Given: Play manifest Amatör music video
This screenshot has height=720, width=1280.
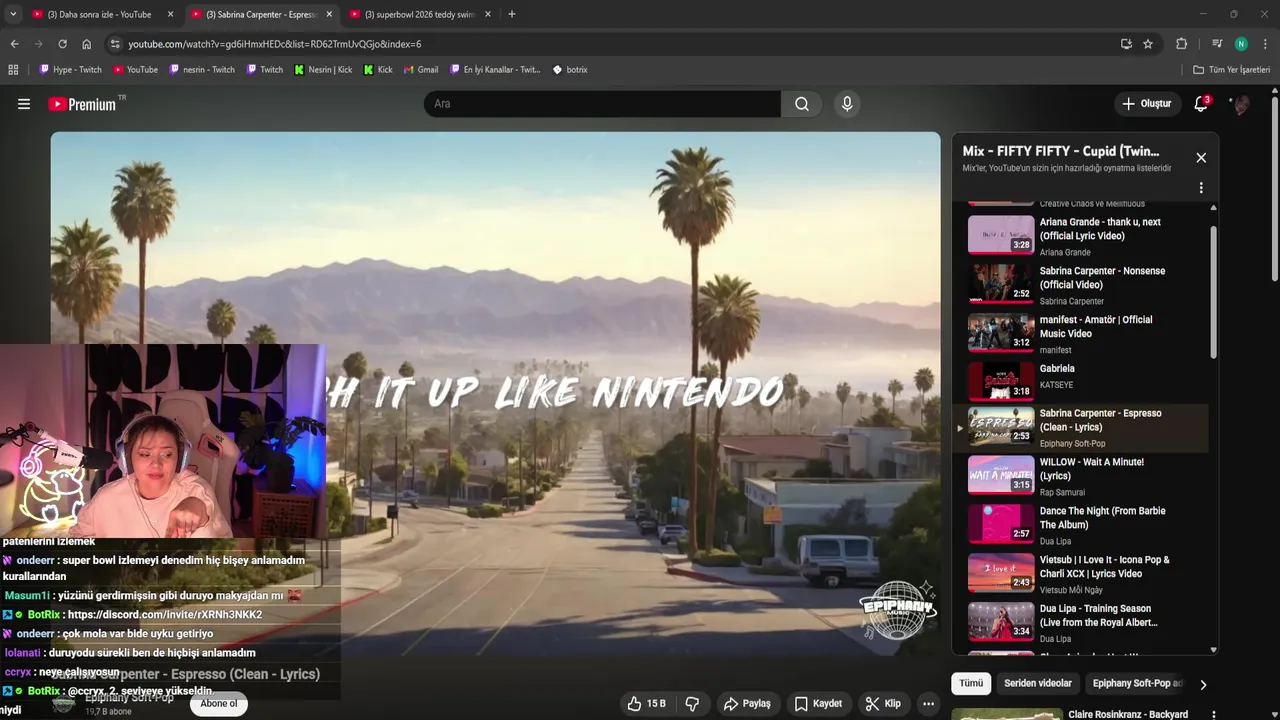Looking at the screenshot, I should coord(1080,334).
